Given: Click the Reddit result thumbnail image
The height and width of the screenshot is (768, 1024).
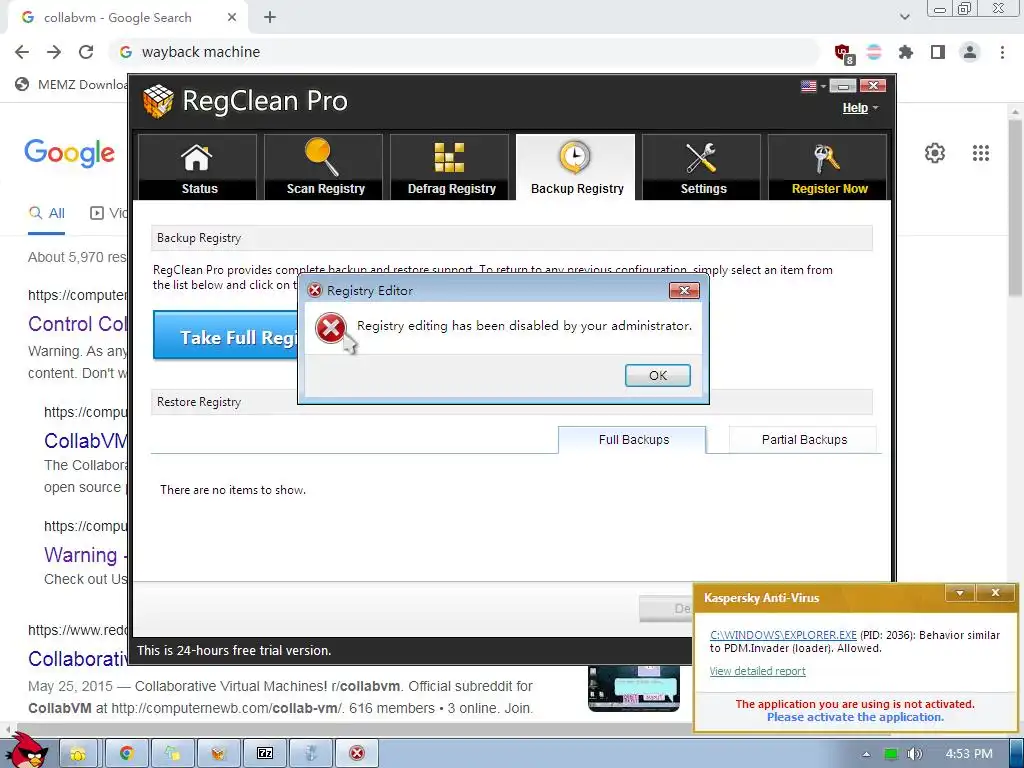Looking at the screenshot, I should [x=633, y=688].
